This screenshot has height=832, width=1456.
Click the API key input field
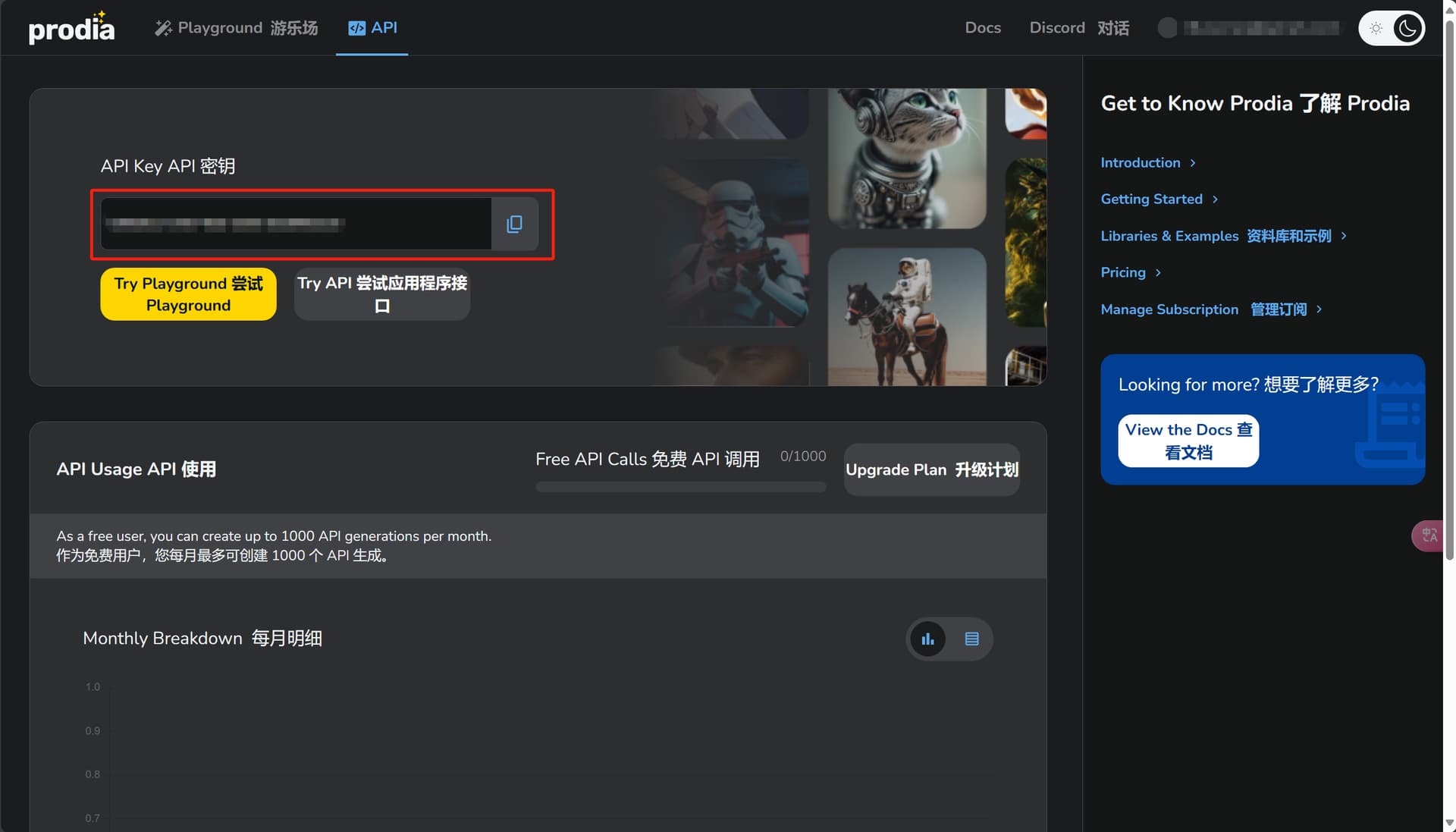click(296, 224)
